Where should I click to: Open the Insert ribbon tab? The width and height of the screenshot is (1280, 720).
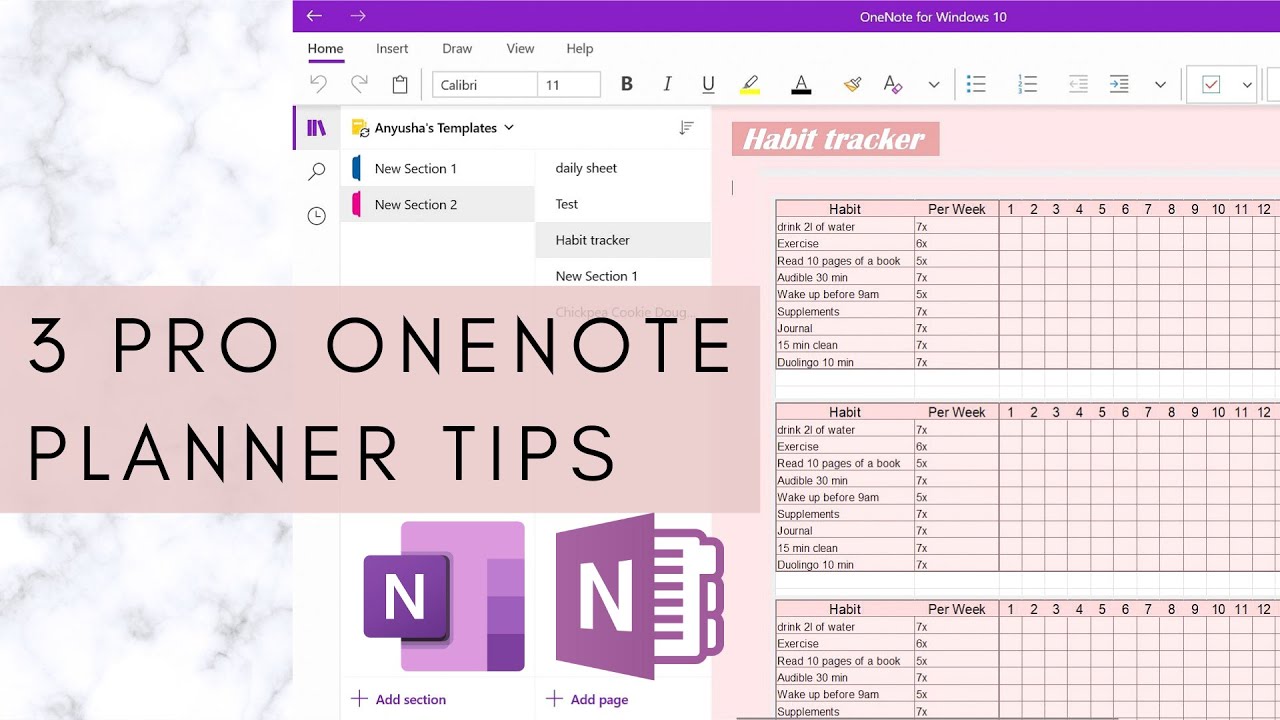[x=392, y=48]
